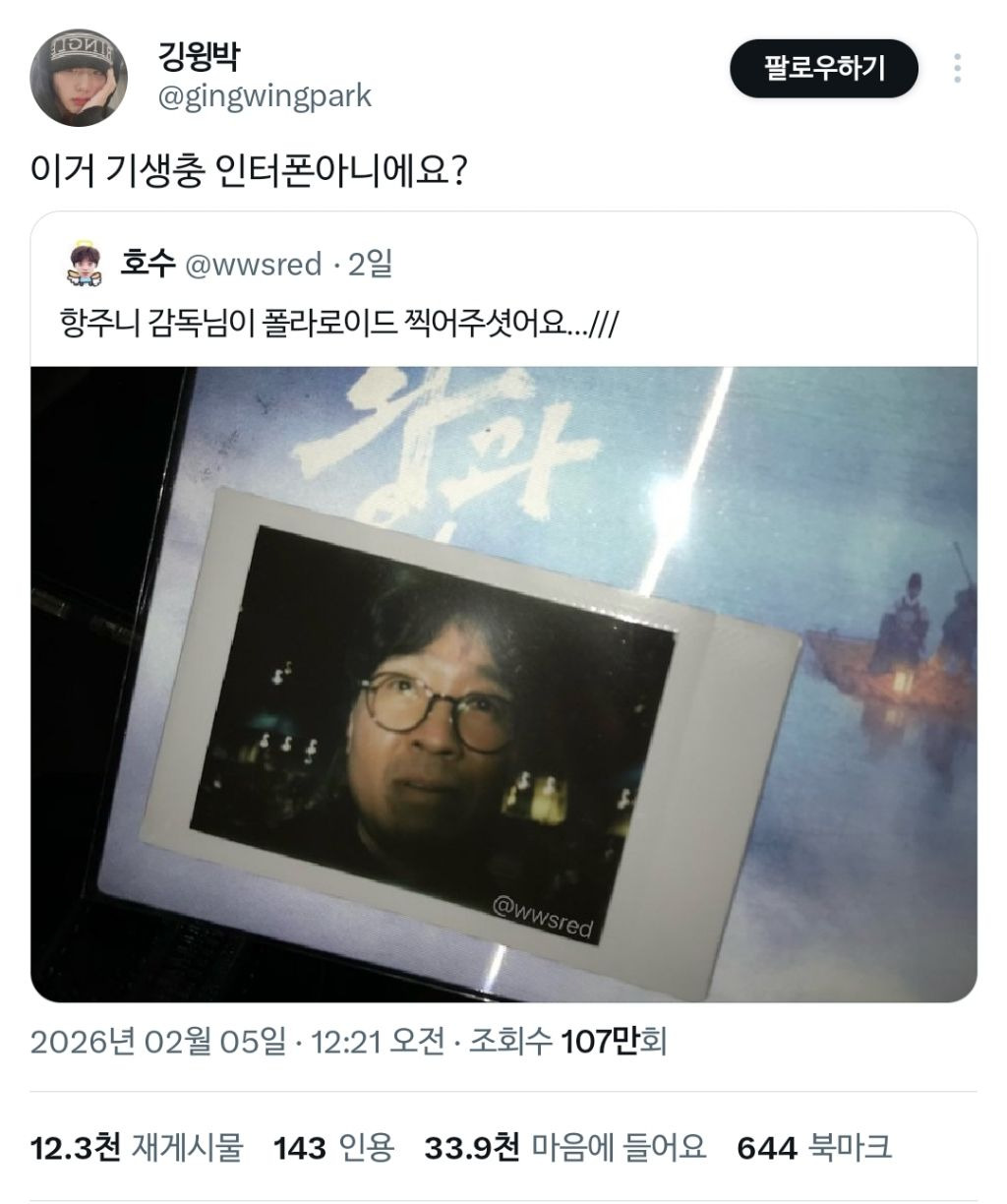View the 644 북마크 count
The height and width of the screenshot is (1204, 1007).
[x=814, y=1146]
